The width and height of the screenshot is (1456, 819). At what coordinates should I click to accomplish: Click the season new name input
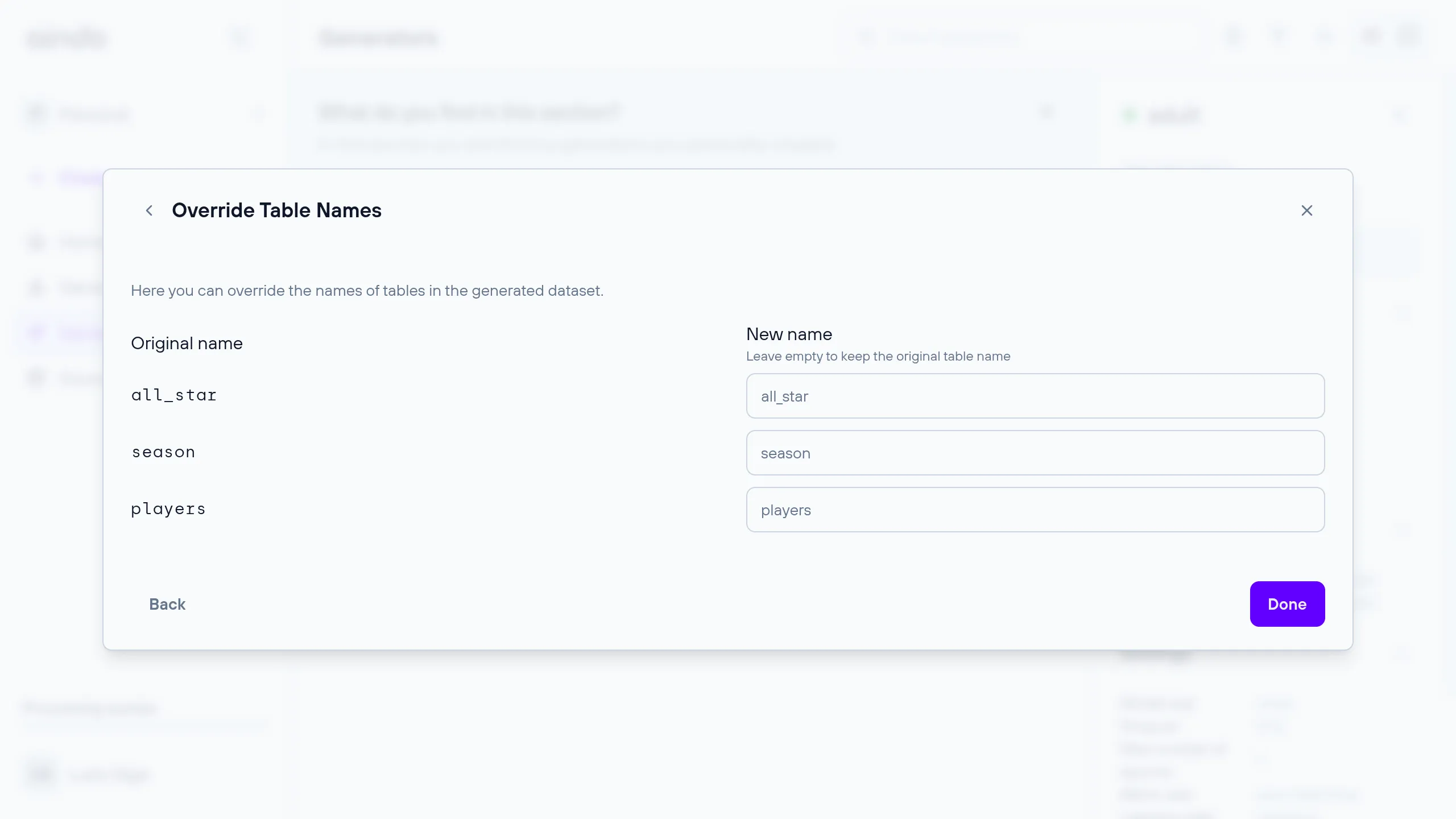pos(1035,453)
